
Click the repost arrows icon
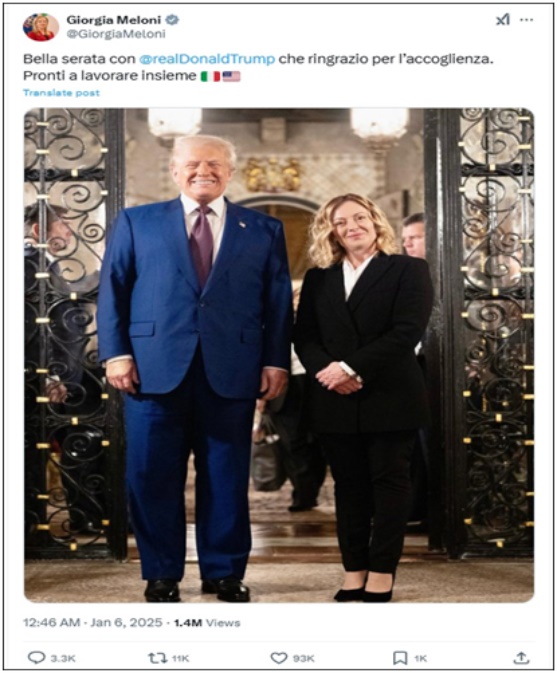(x=157, y=658)
